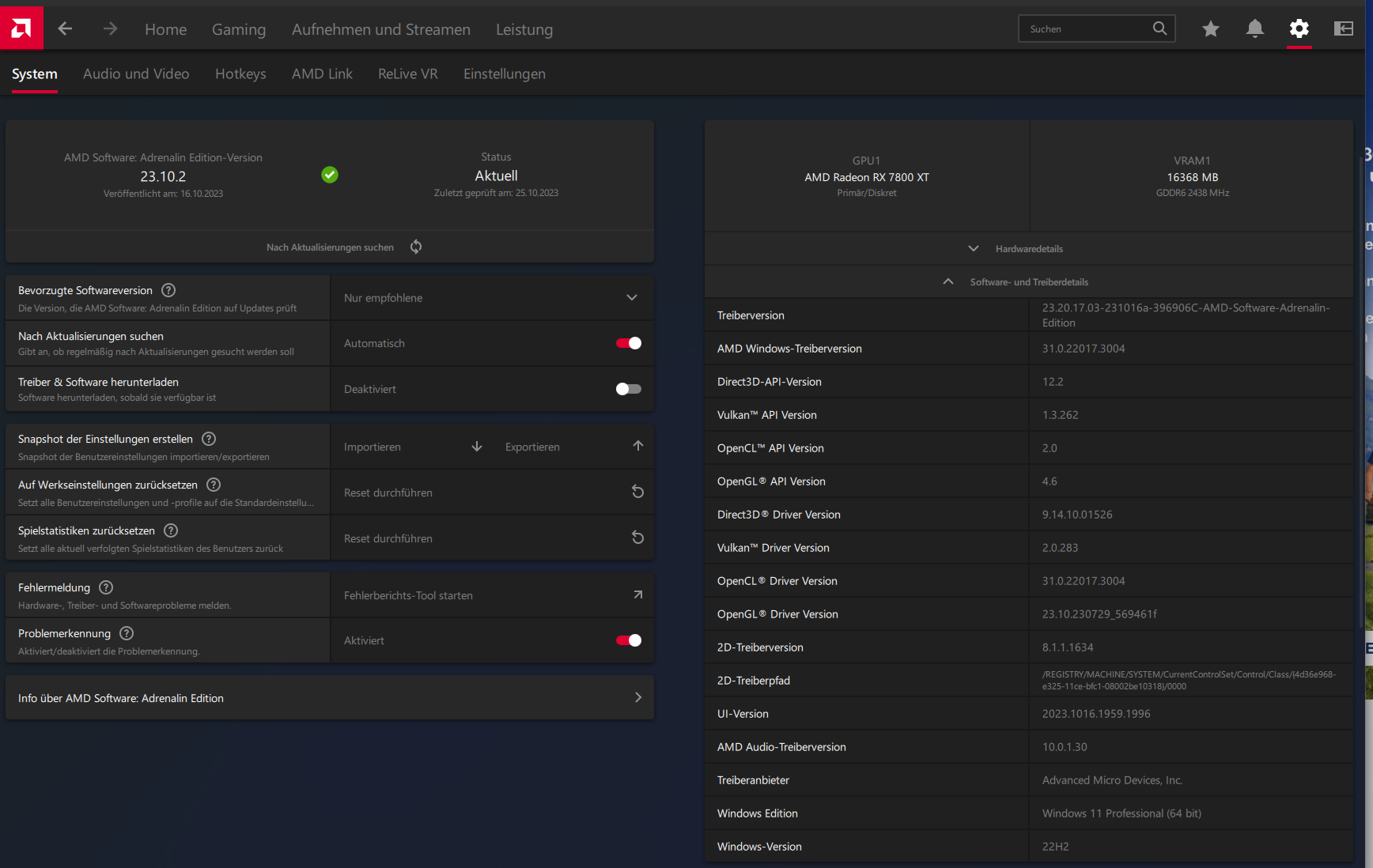Click OpenGL Driver Version value
The width and height of the screenshot is (1373, 868).
point(1099,613)
